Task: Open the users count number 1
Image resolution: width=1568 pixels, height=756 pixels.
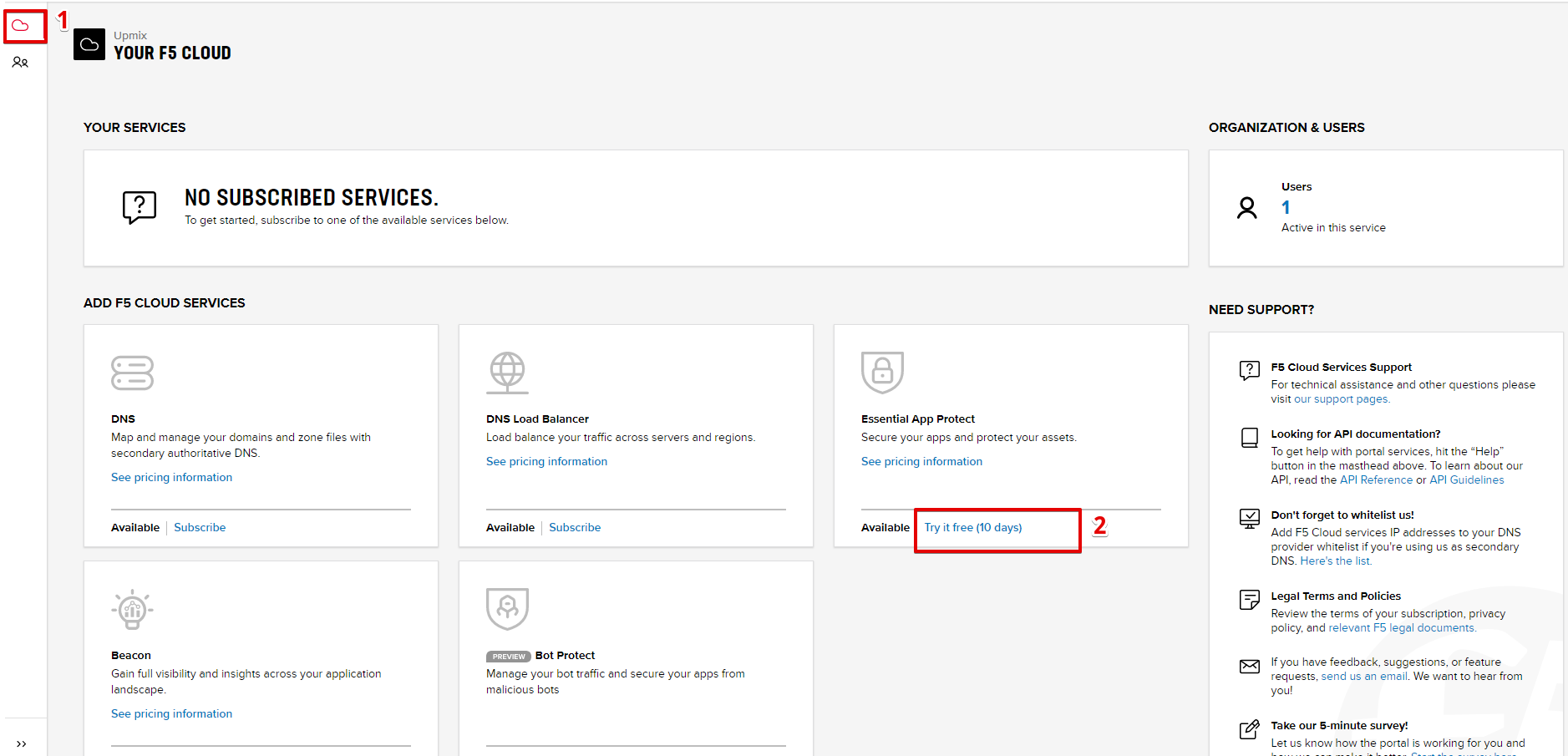Action: coord(1286,207)
